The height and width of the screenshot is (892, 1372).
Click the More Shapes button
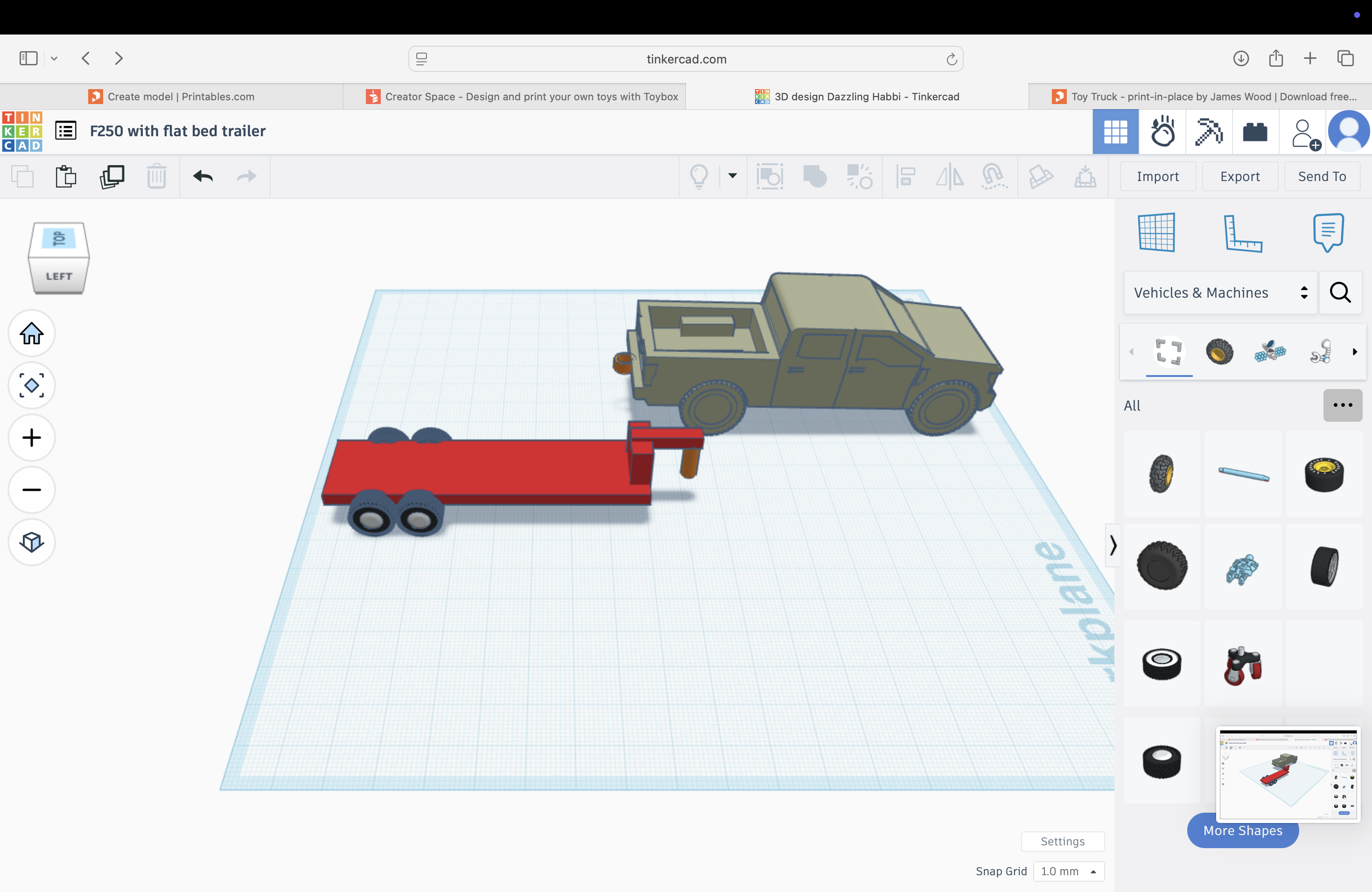click(1243, 830)
